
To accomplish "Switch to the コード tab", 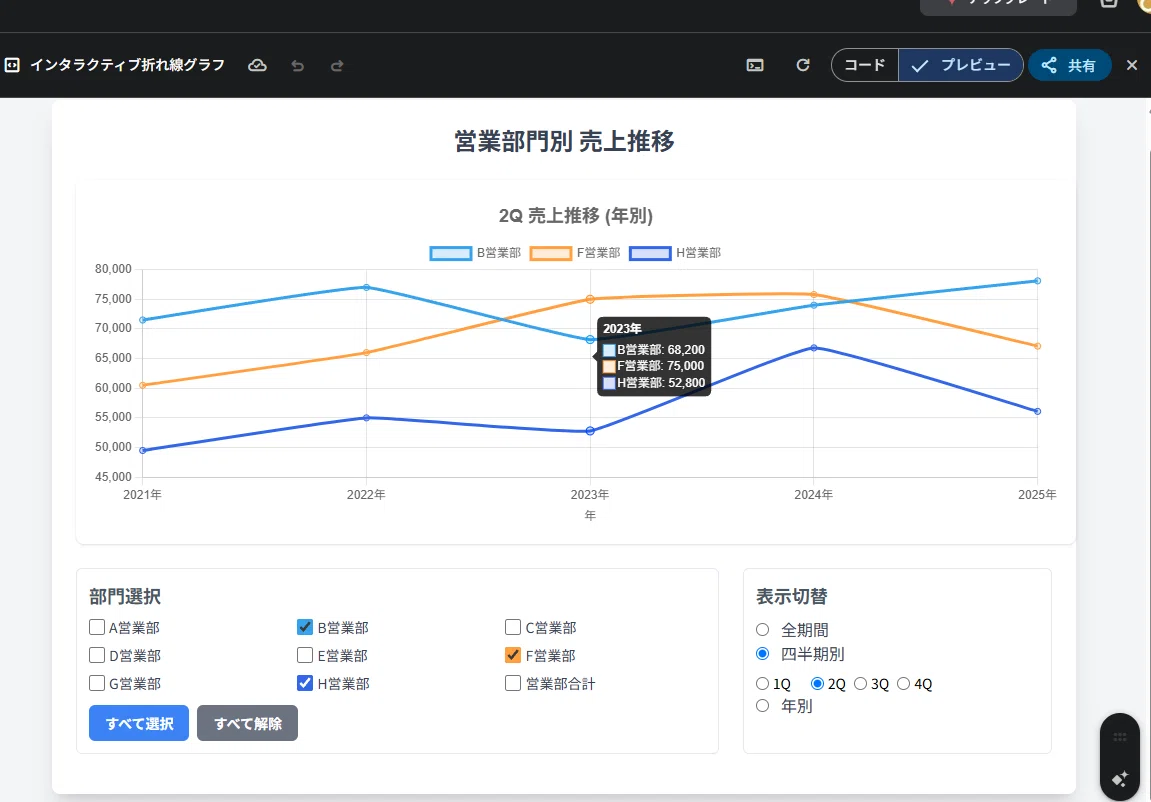I will click(865, 65).
